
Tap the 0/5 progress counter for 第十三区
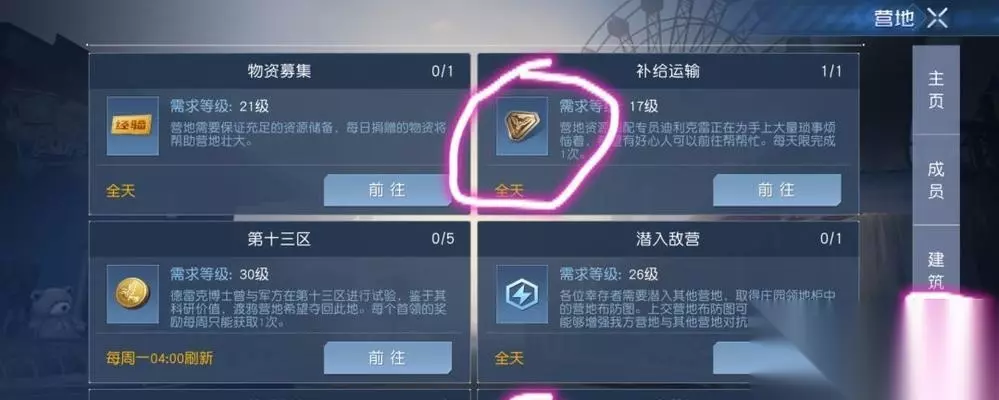pos(442,239)
